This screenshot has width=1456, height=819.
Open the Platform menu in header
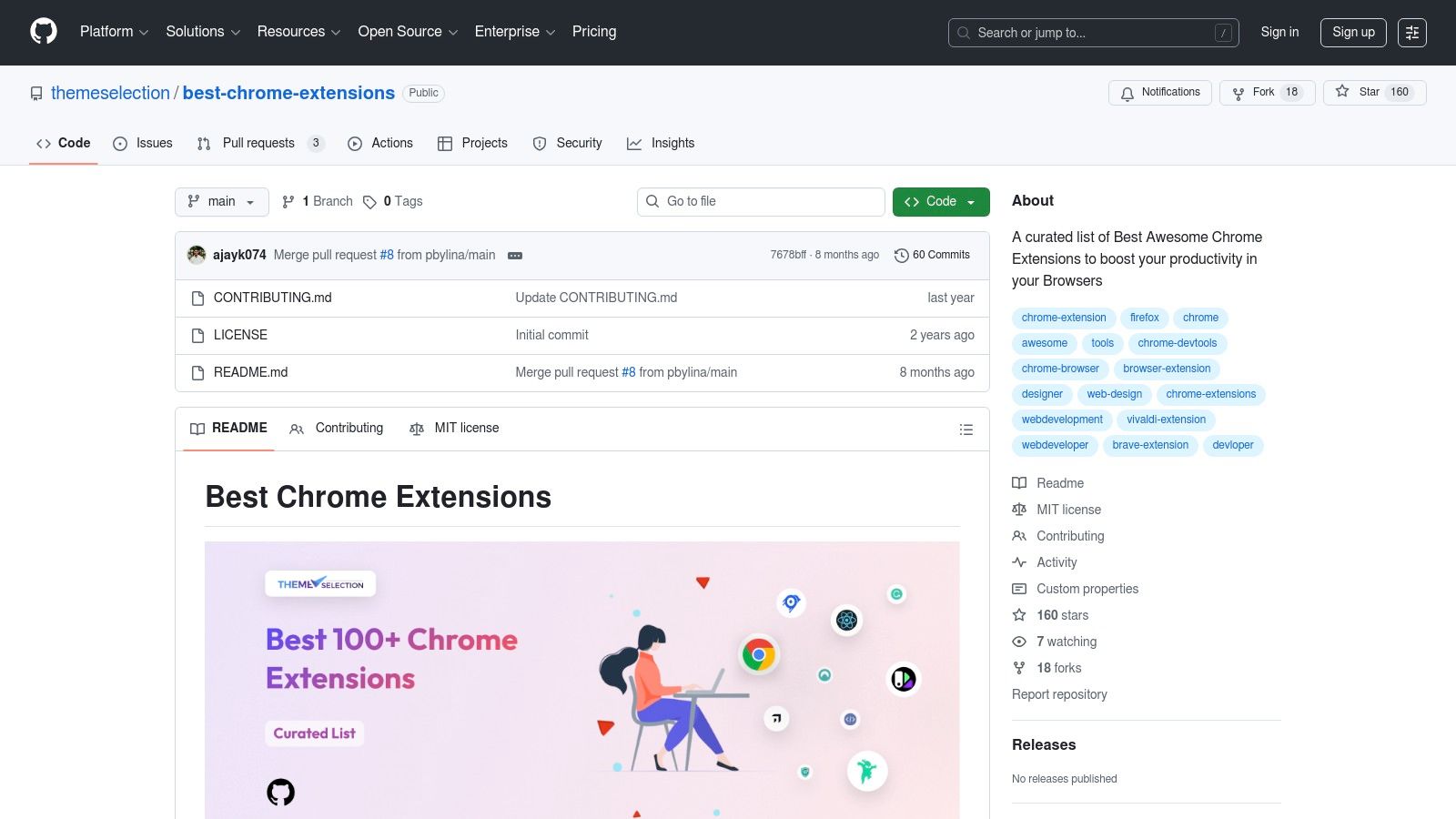click(x=114, y=32)
